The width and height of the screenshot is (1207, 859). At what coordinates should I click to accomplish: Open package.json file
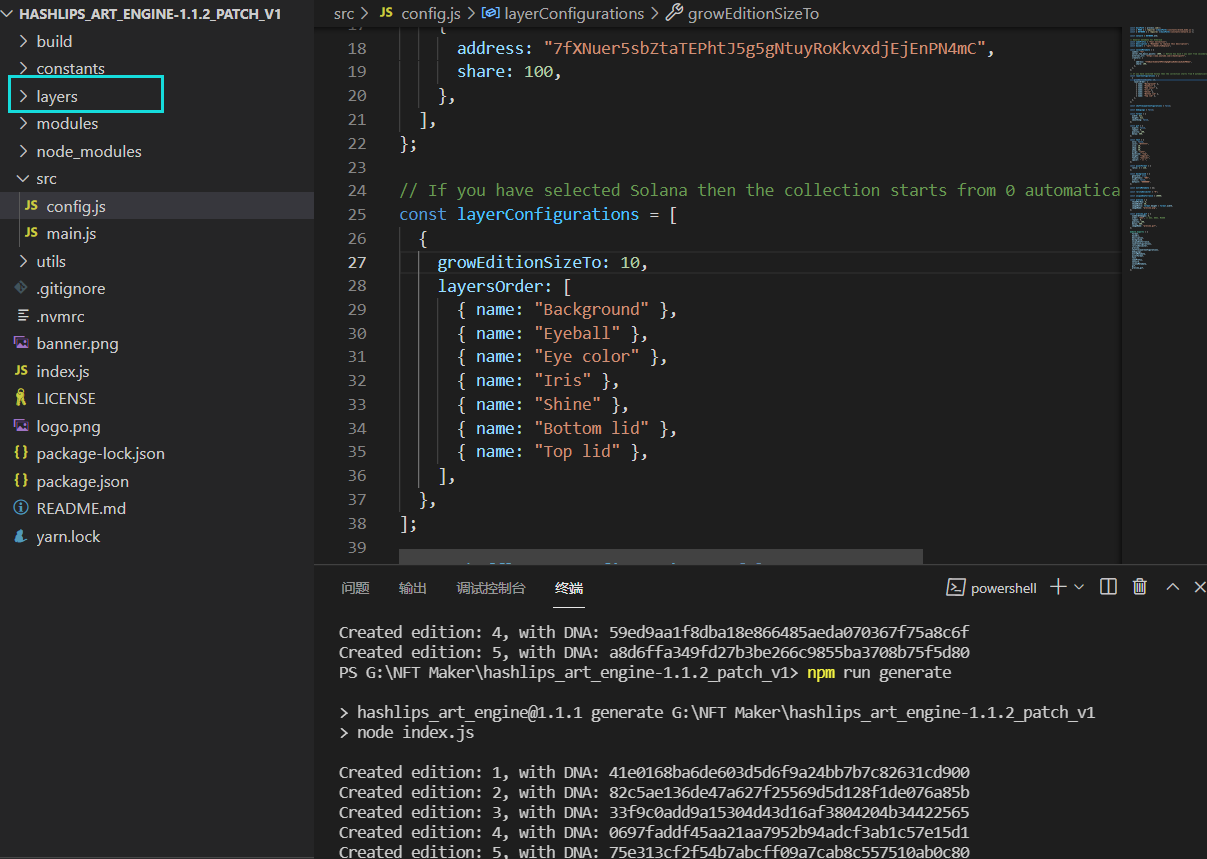click(x=82, y=481)
